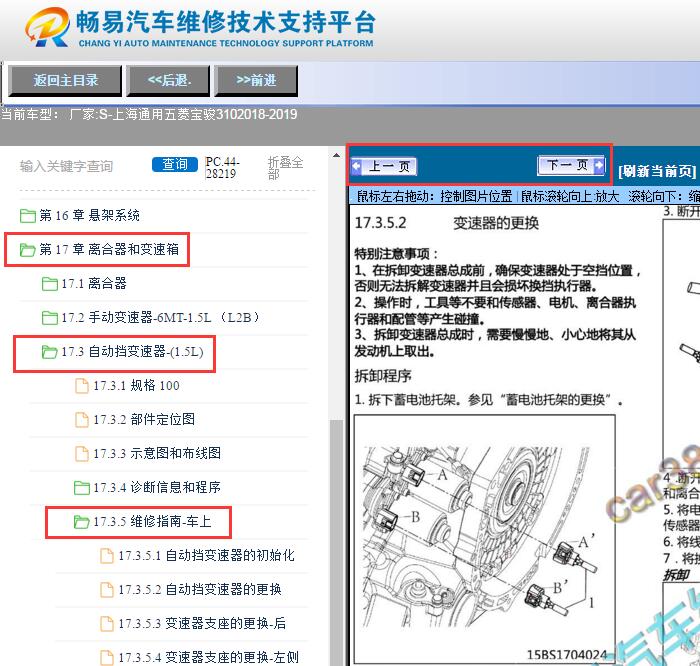Click document icon beside 17.3.5.1 自动挡变速器的初始化

107,556
